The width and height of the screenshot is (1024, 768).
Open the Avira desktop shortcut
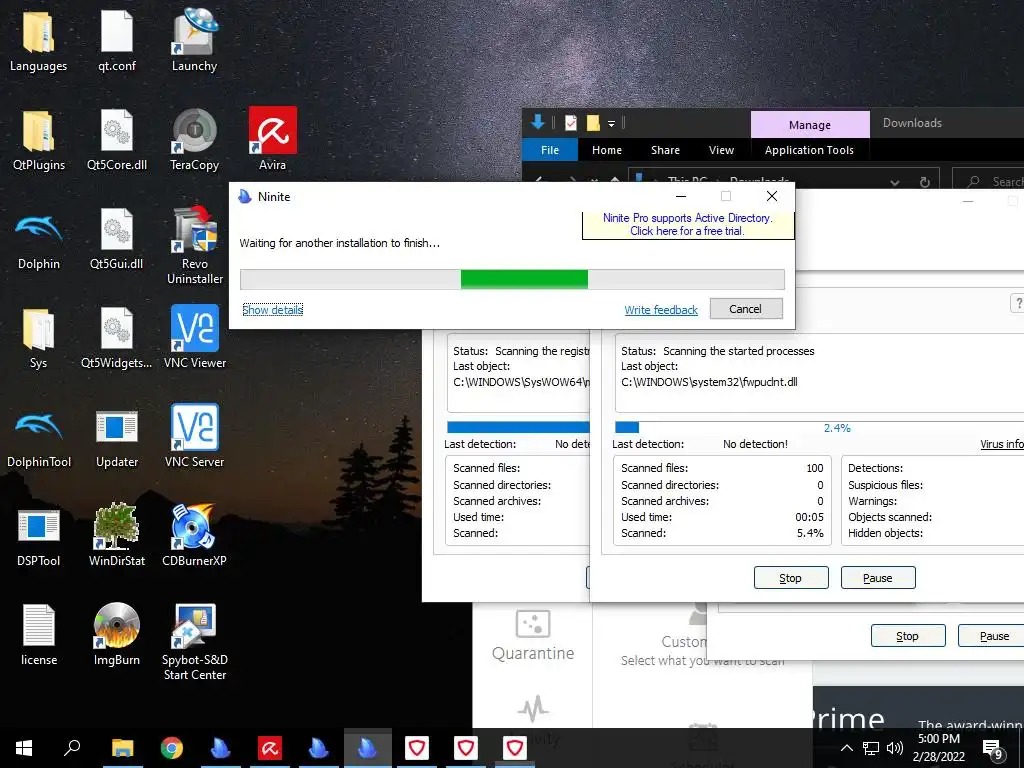(x=272, y=140)
